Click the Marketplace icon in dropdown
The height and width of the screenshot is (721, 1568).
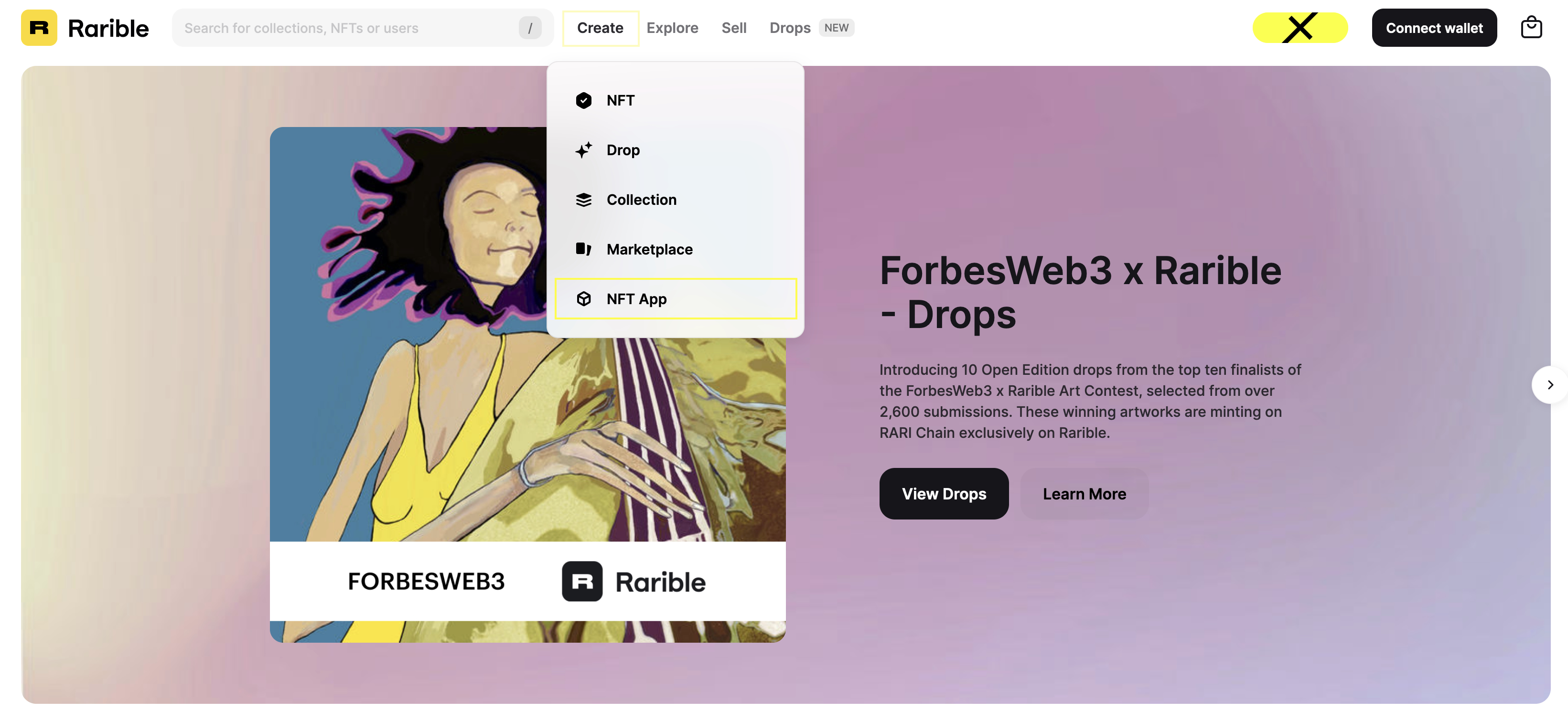click(583, 249)
